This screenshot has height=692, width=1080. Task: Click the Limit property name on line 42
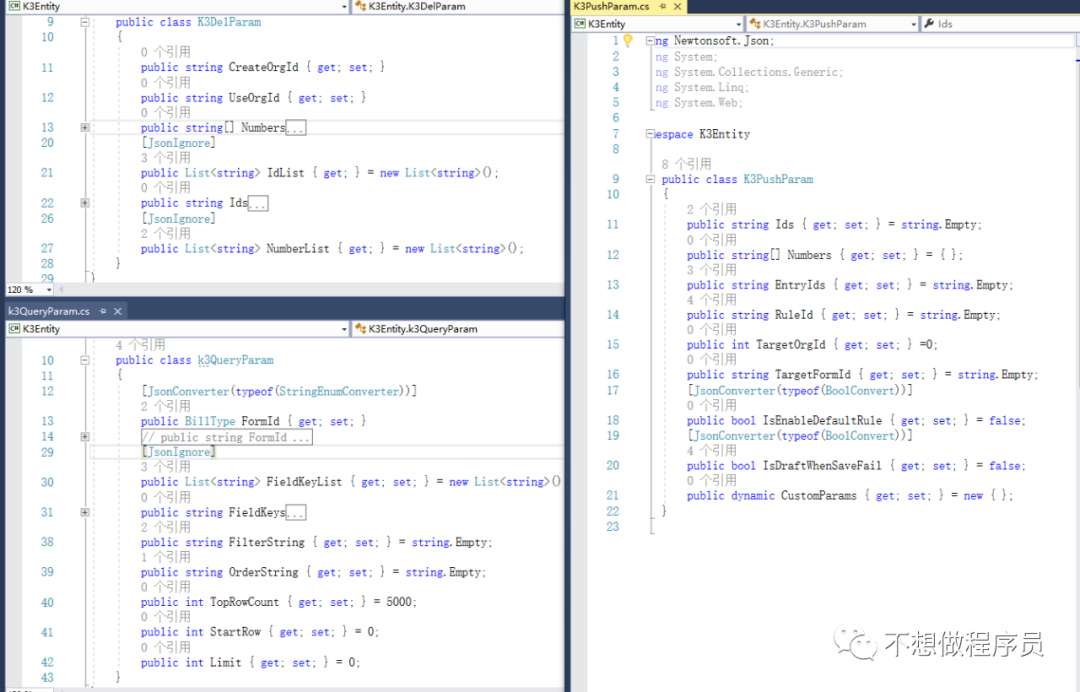[x=225, y=663]
